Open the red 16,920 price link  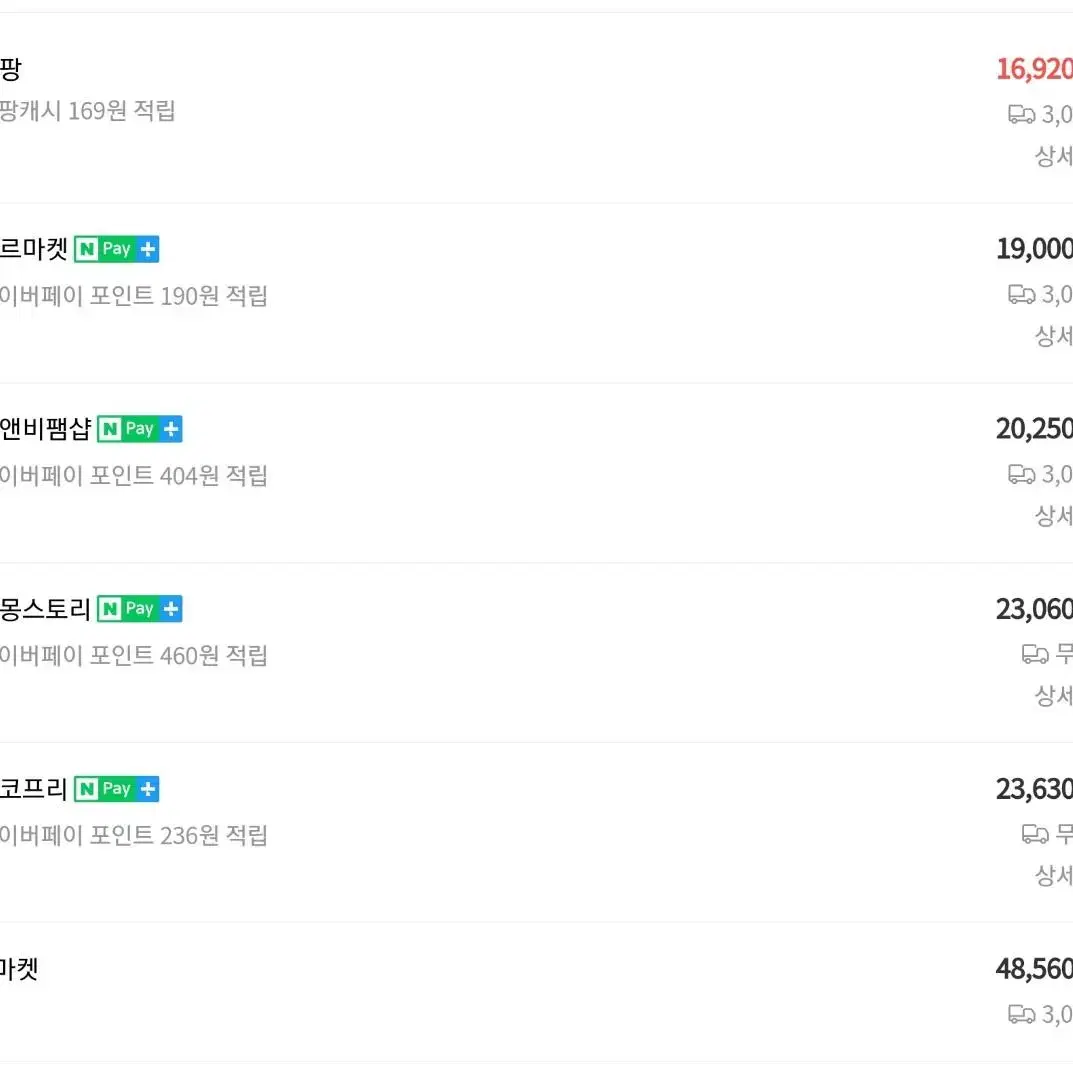1034,69
